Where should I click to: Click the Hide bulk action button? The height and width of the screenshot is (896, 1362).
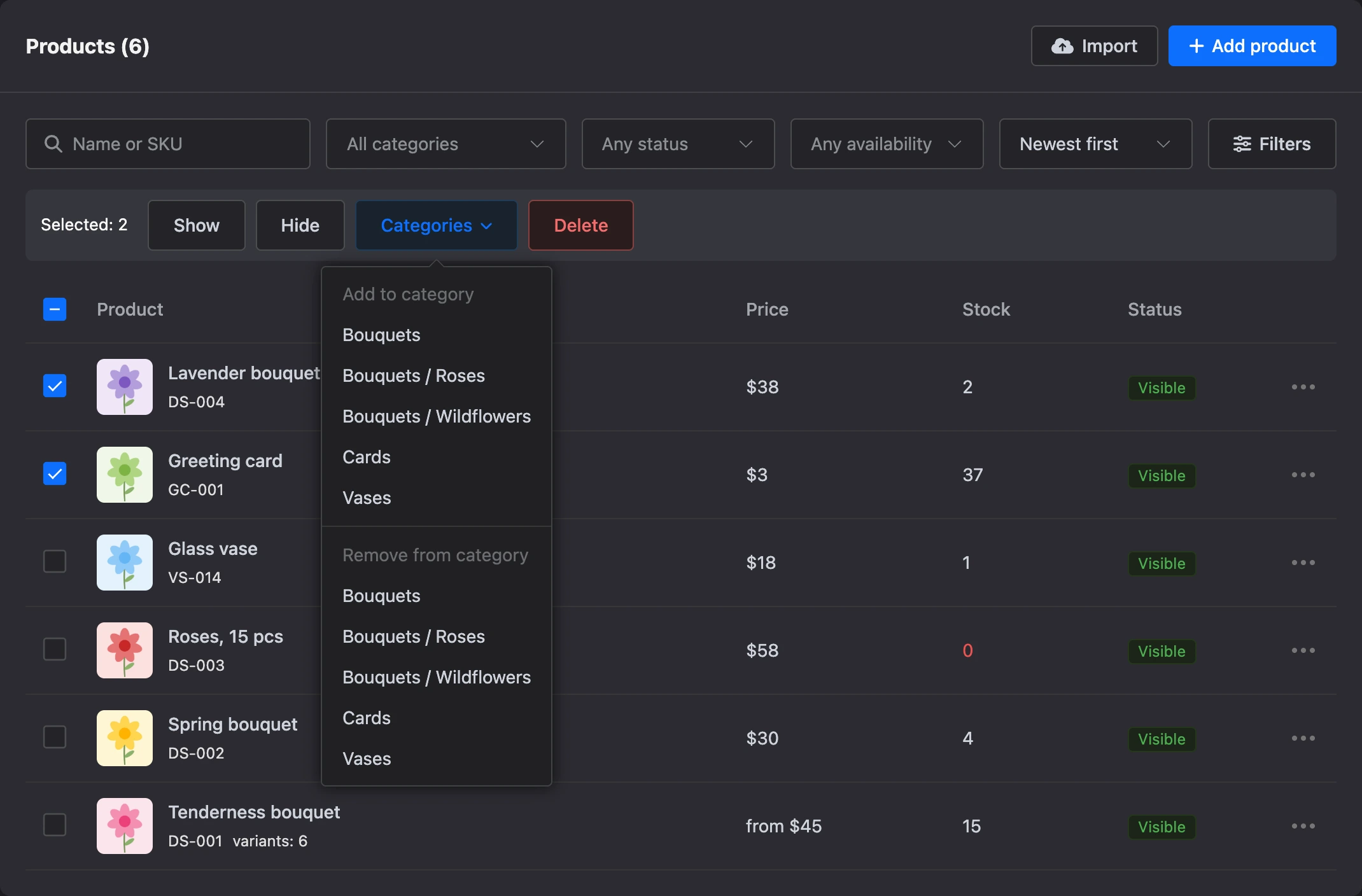pyautogui.click(x=300, y=225)
